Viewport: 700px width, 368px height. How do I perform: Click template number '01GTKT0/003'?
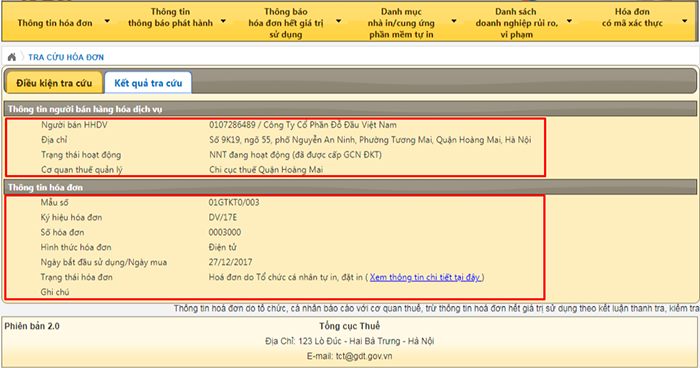pos(234,202)
